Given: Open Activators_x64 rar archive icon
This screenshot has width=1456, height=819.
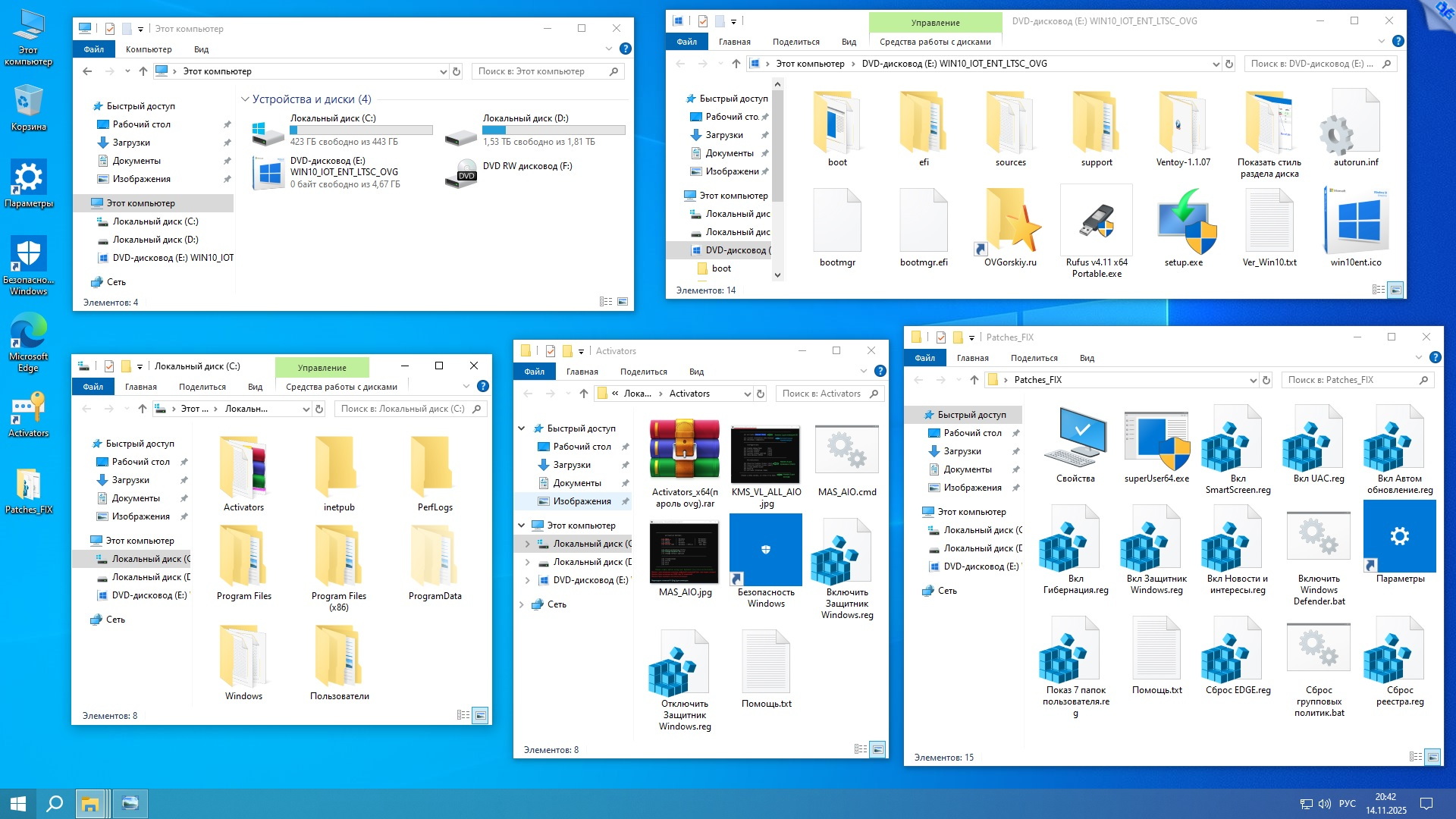Looking at the screenshot, I should pos(685,451).
